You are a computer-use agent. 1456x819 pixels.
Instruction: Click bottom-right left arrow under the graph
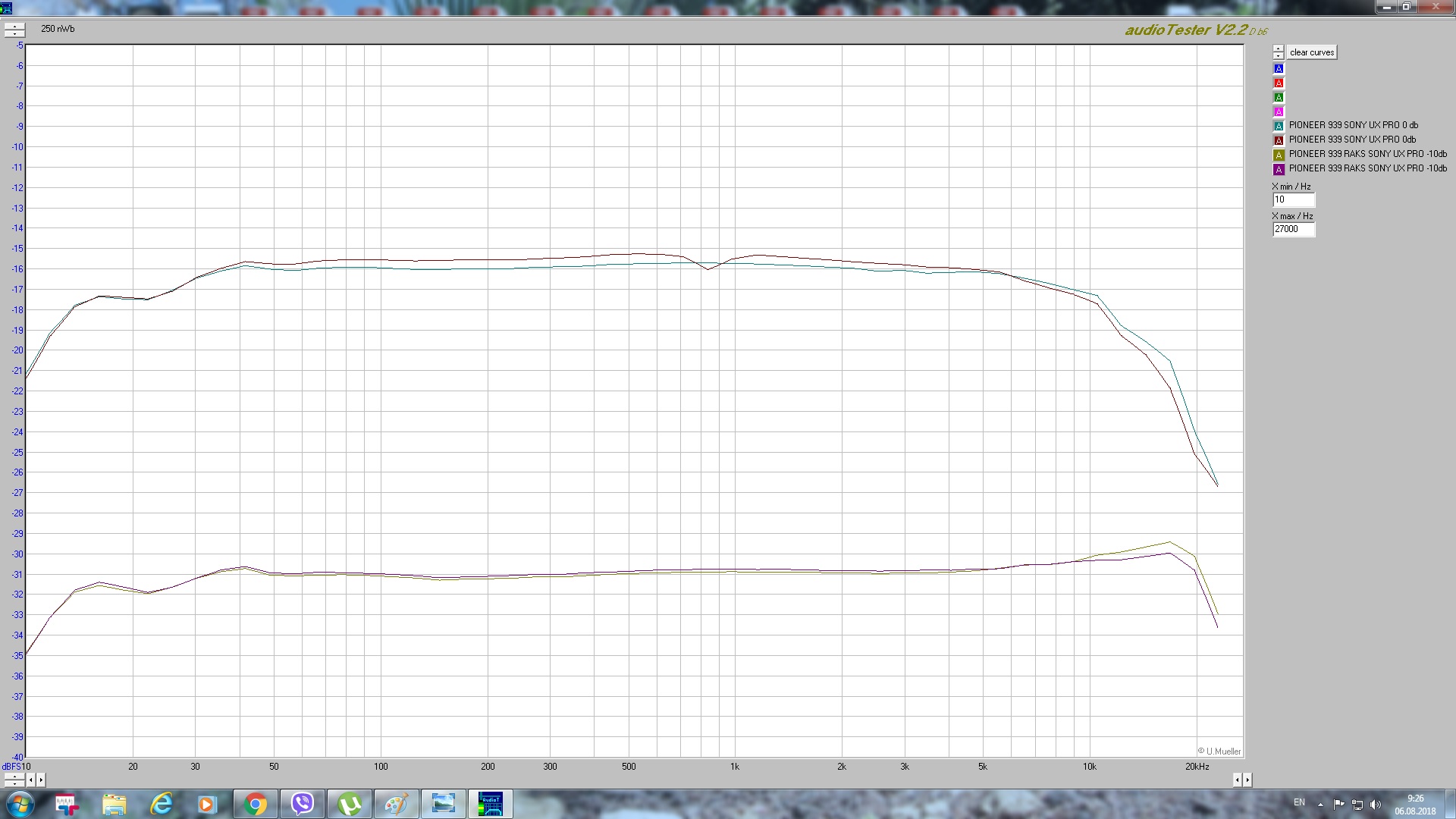(1238, 780)
